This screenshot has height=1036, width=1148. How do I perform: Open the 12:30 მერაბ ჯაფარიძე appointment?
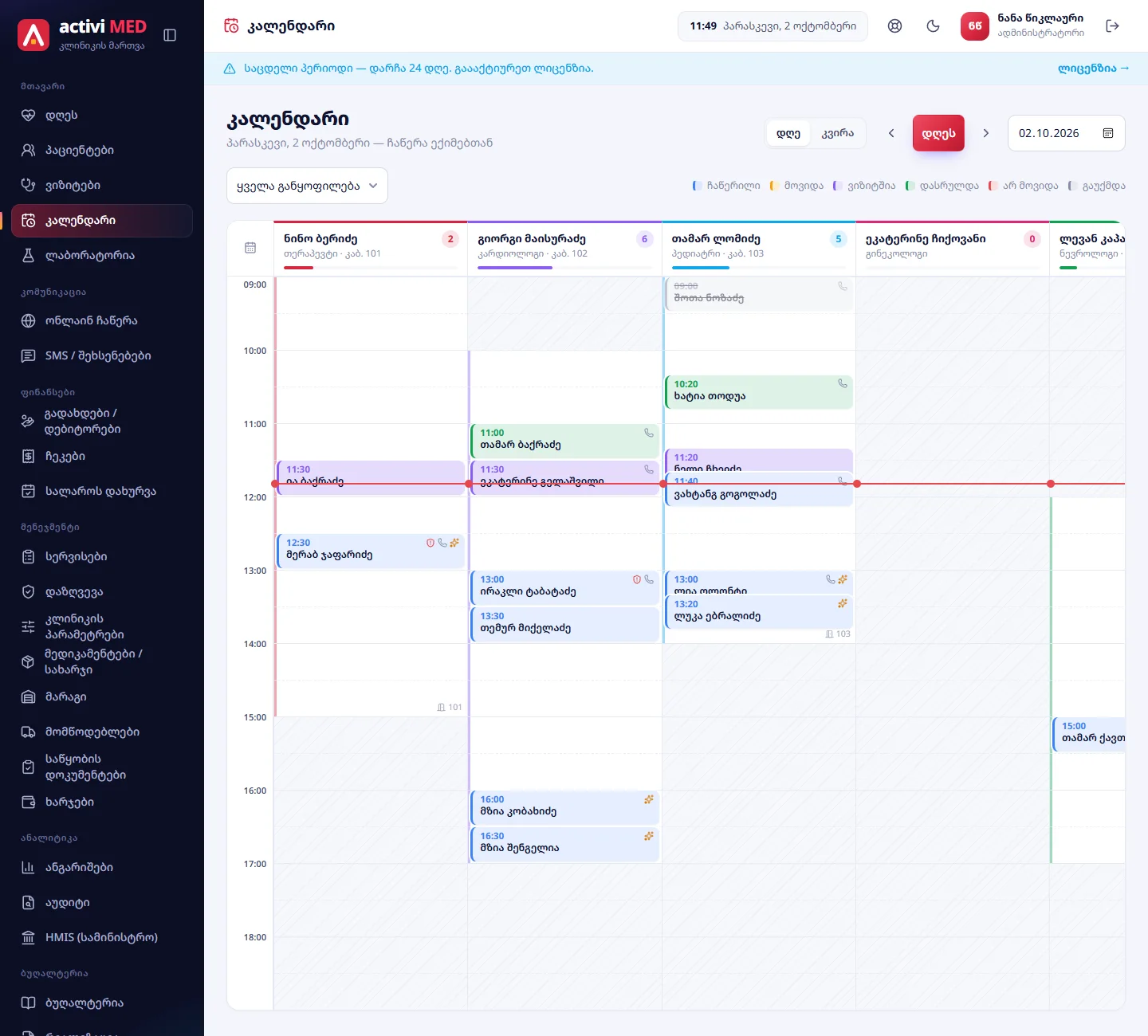pos(370,551)
